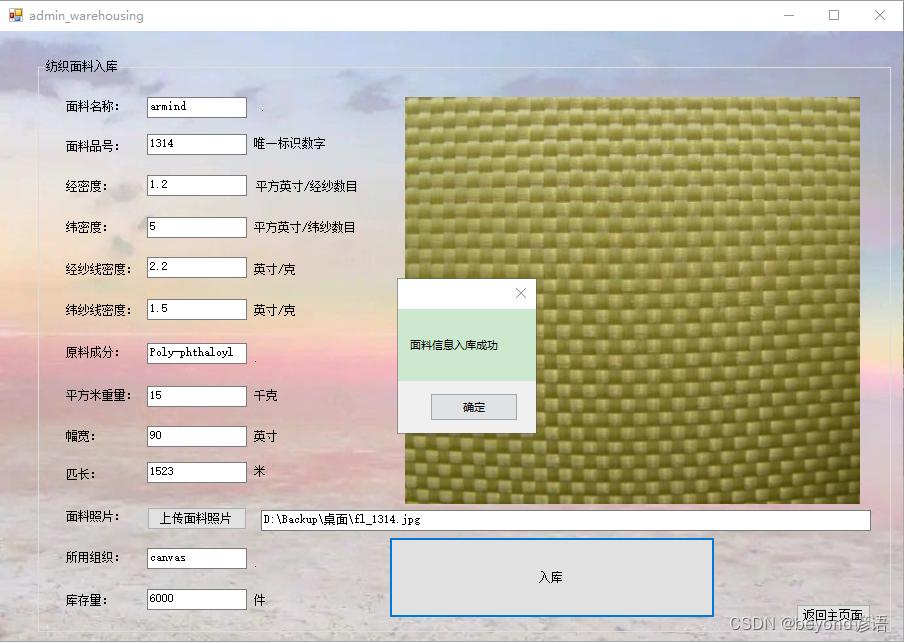Viewport: 904px width, 643px height.
Task: Click the 所用组织 field containing canvas
Action: (x=196, y=558)
